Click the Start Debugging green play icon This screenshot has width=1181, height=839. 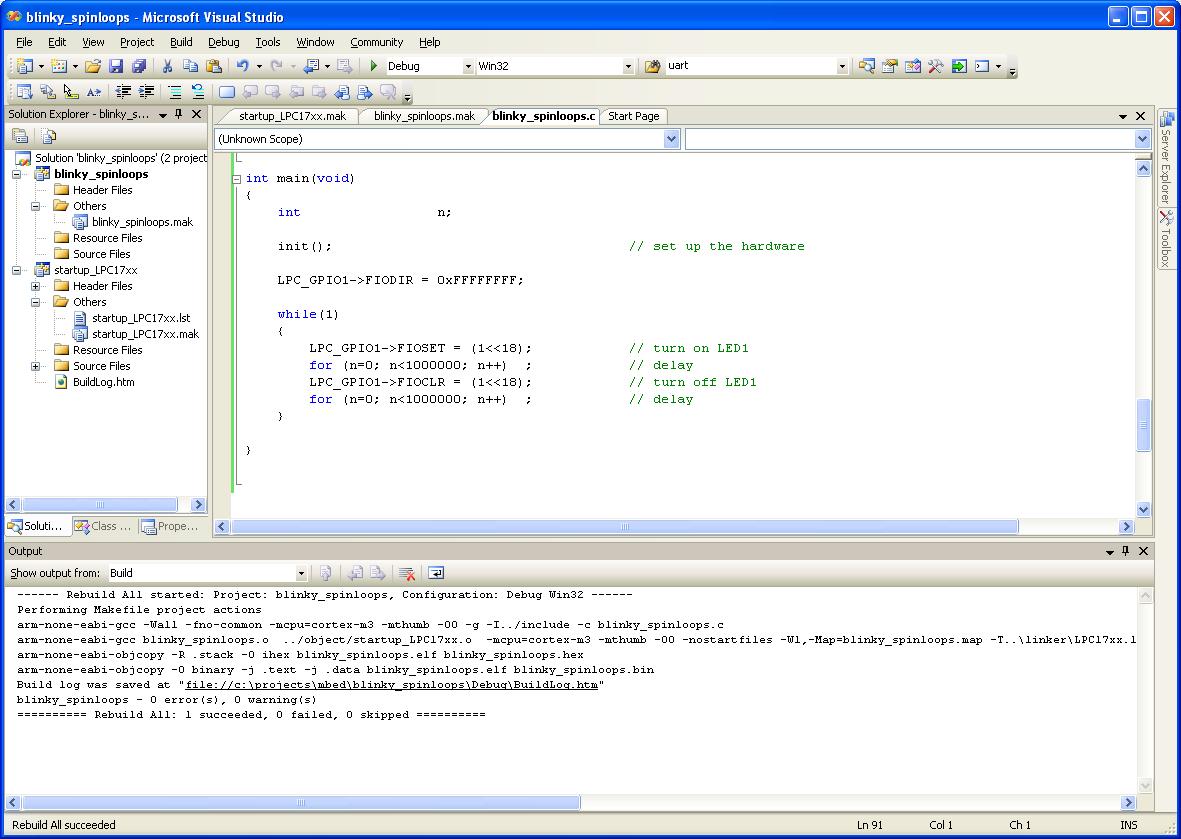(373, 66)
